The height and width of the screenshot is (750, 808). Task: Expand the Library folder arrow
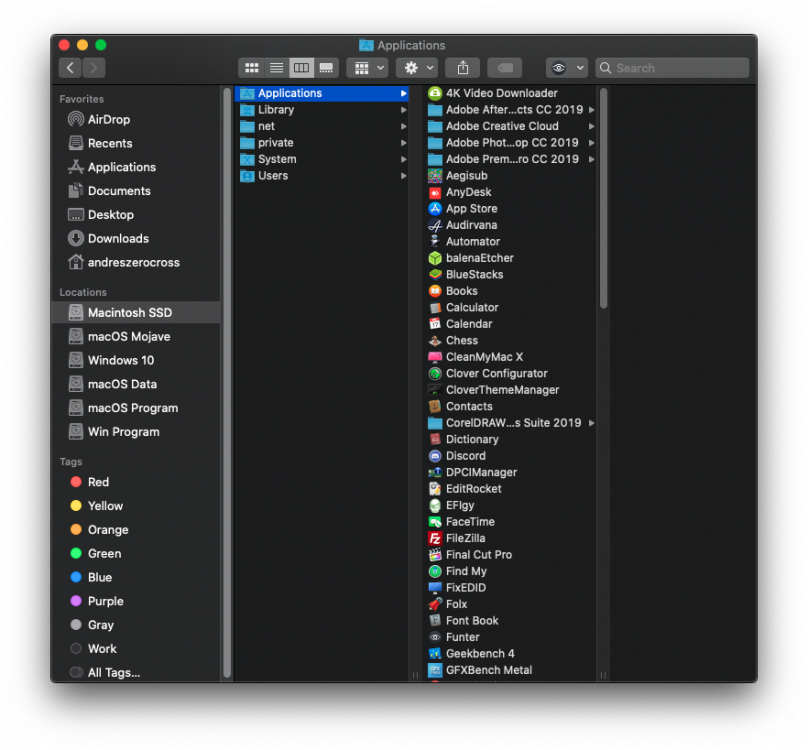[x=403, y=110]
